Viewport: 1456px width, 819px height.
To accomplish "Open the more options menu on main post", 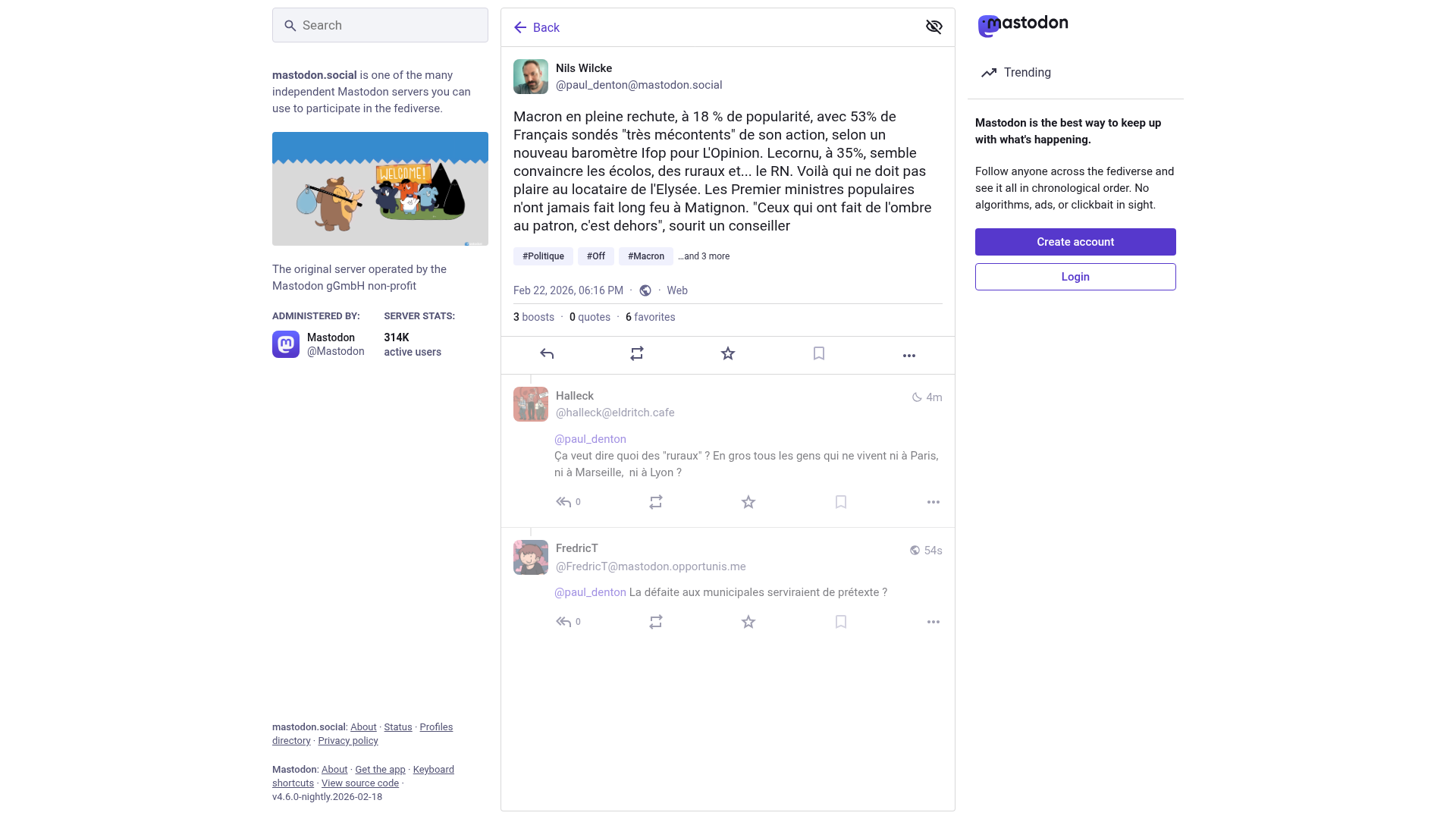I will [909, 356].
